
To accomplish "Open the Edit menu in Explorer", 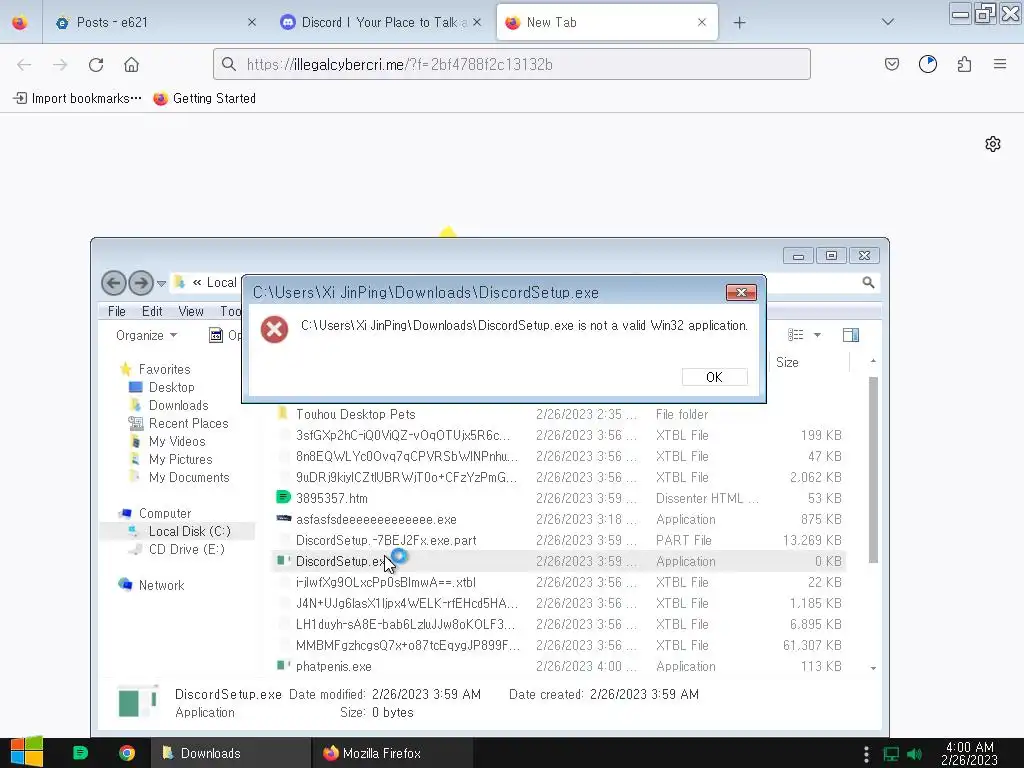I will point(152,312).
